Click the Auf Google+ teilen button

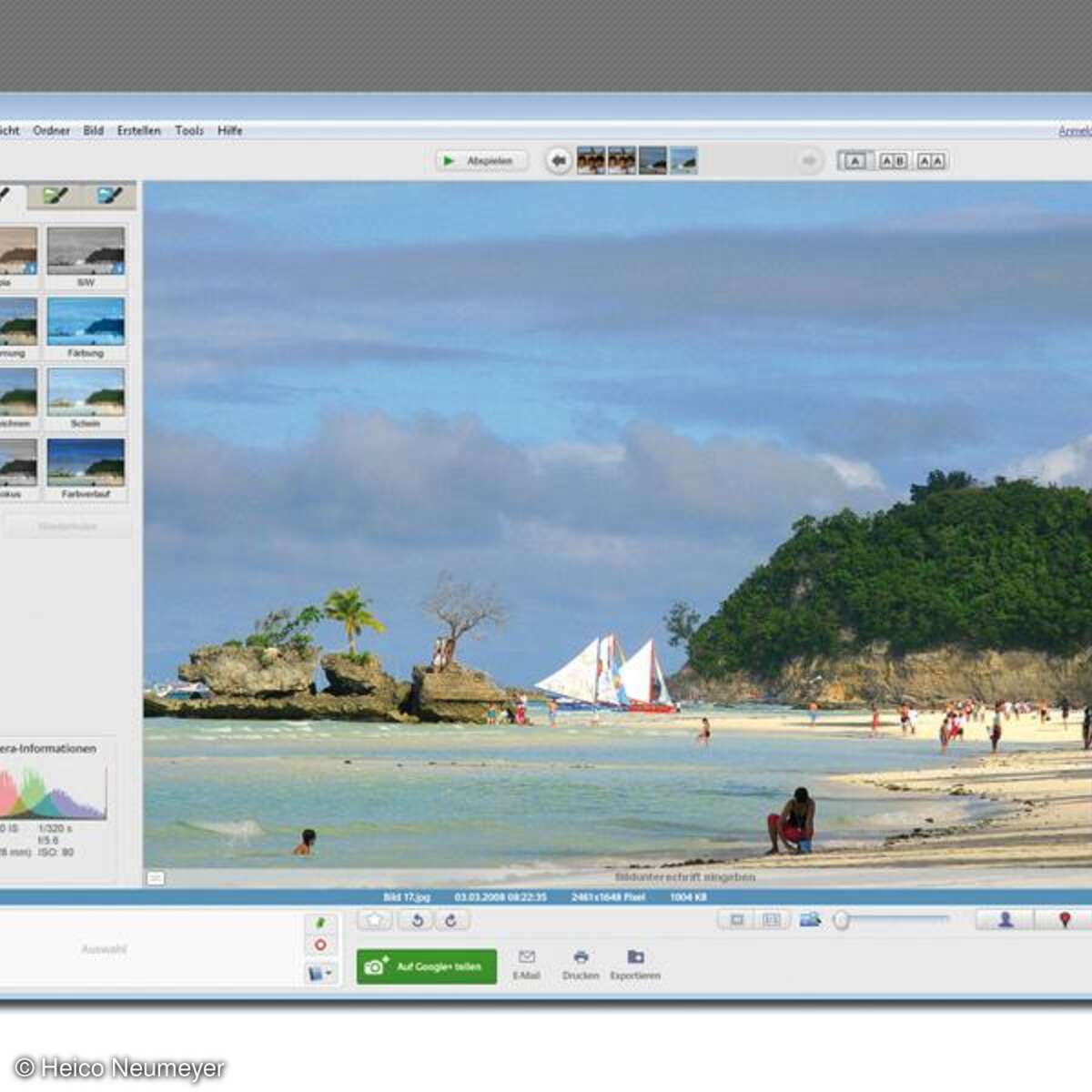[427, 966]
